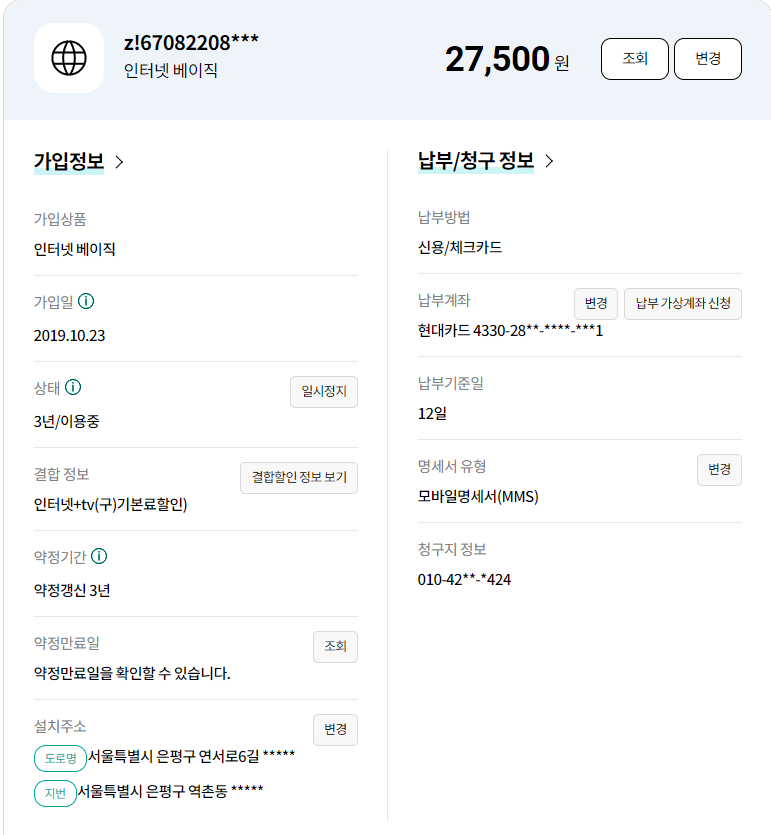Click 변경 for 납부계좌
Screen dimensions: 771x835
(596, 304)
